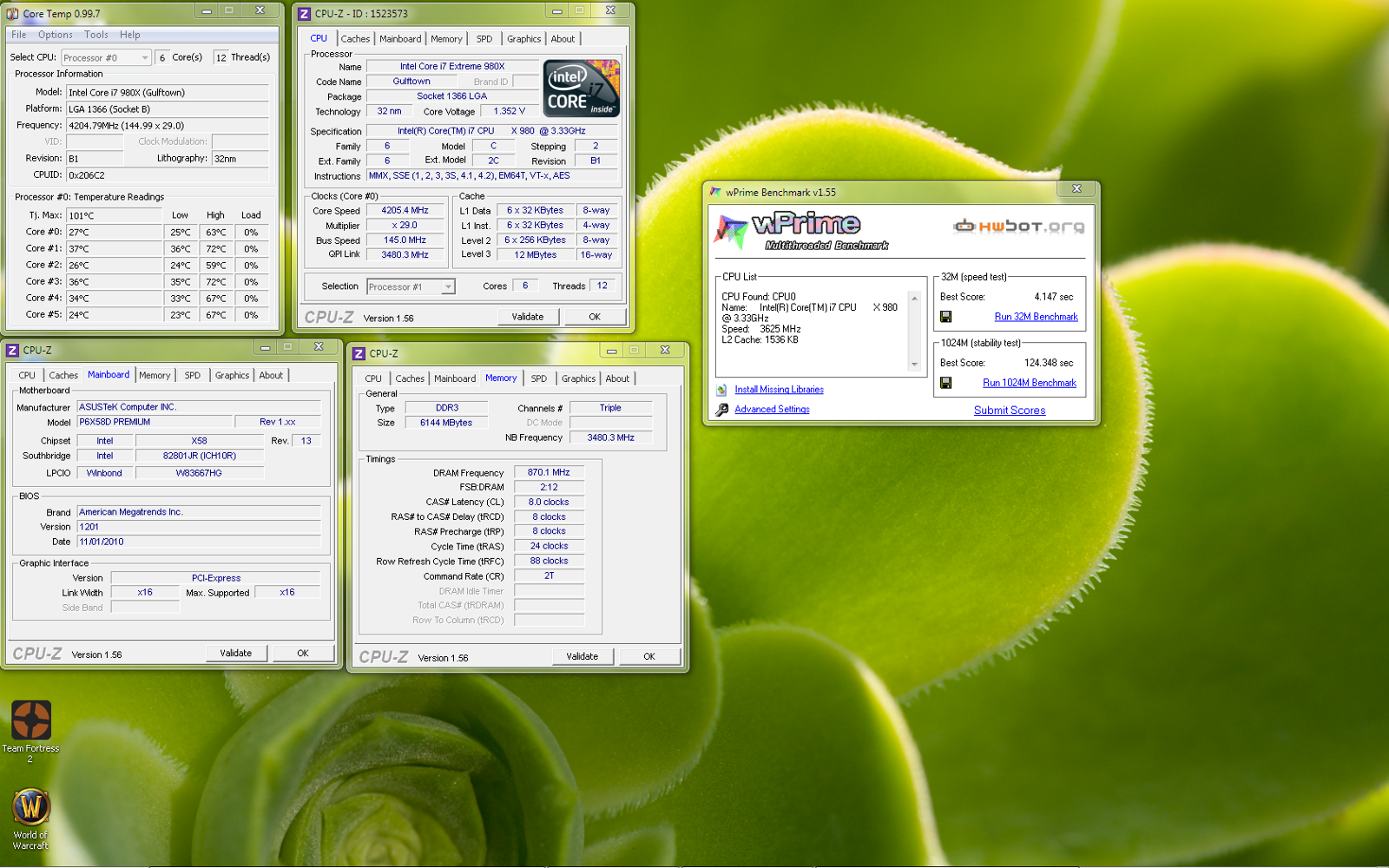Click the Channels Triple value
Viewport: 1389px width, 868px height.
pyautogui.click(x=610, y=408)
